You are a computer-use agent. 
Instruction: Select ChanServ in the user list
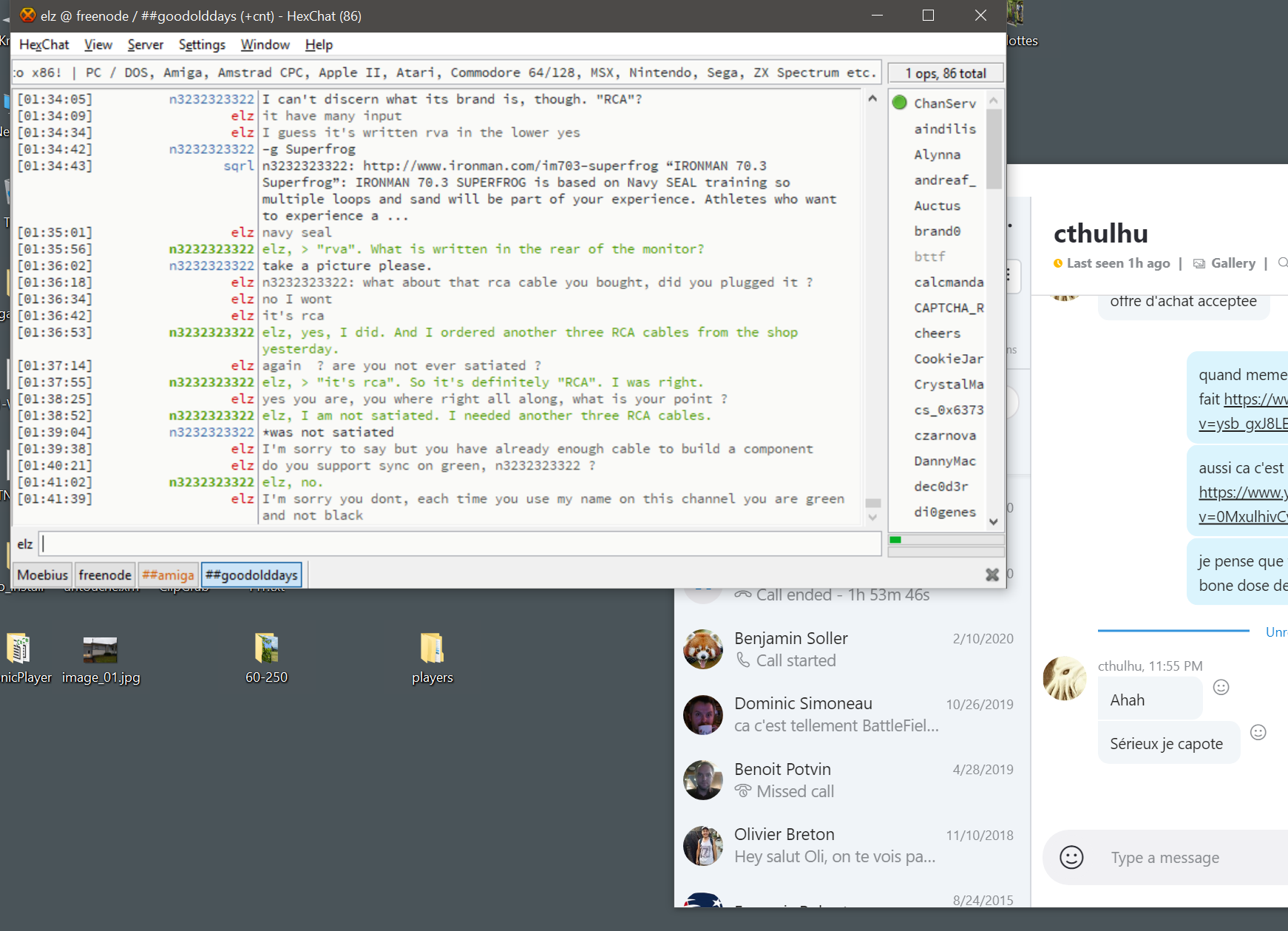pyautogui.click(x=945, y=103)
